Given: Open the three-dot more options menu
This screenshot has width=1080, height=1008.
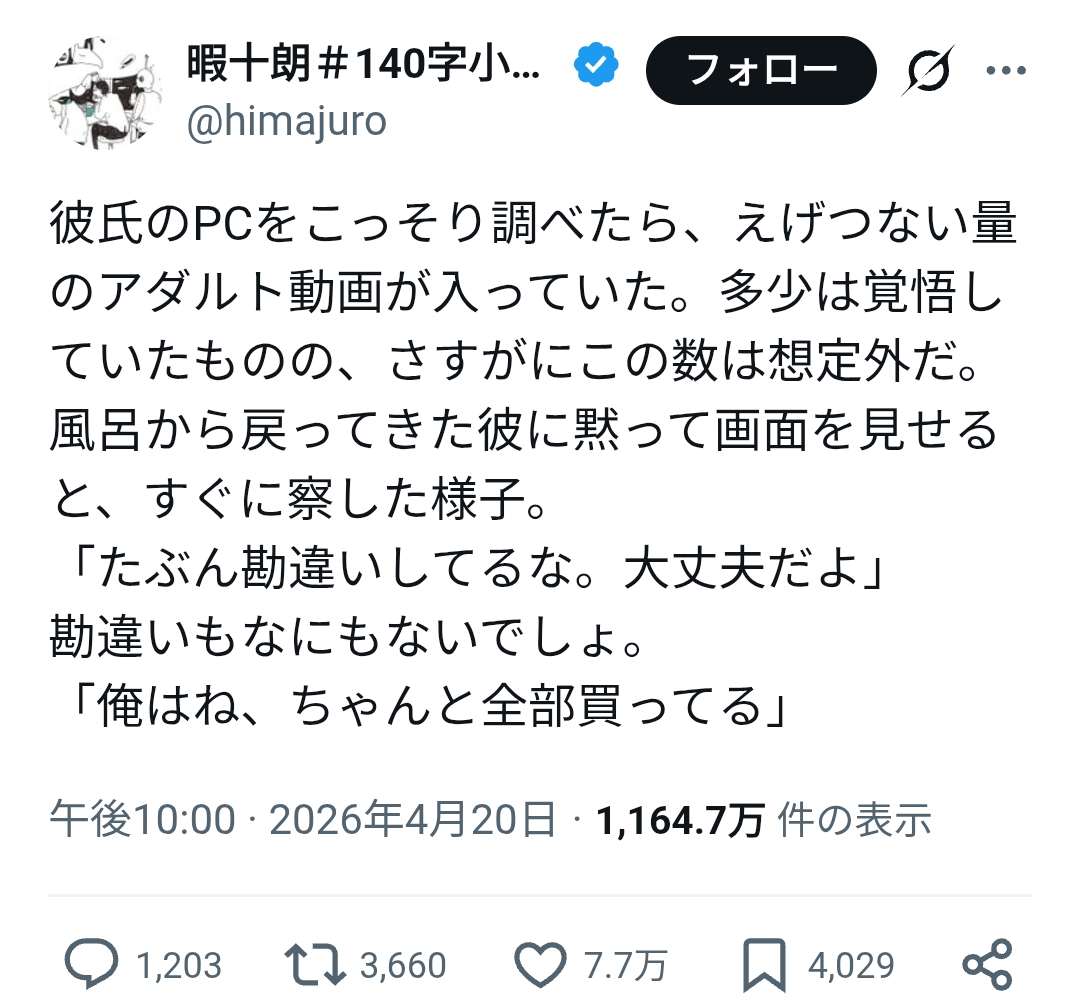Looking at the screenshot, I should 1005,71.
